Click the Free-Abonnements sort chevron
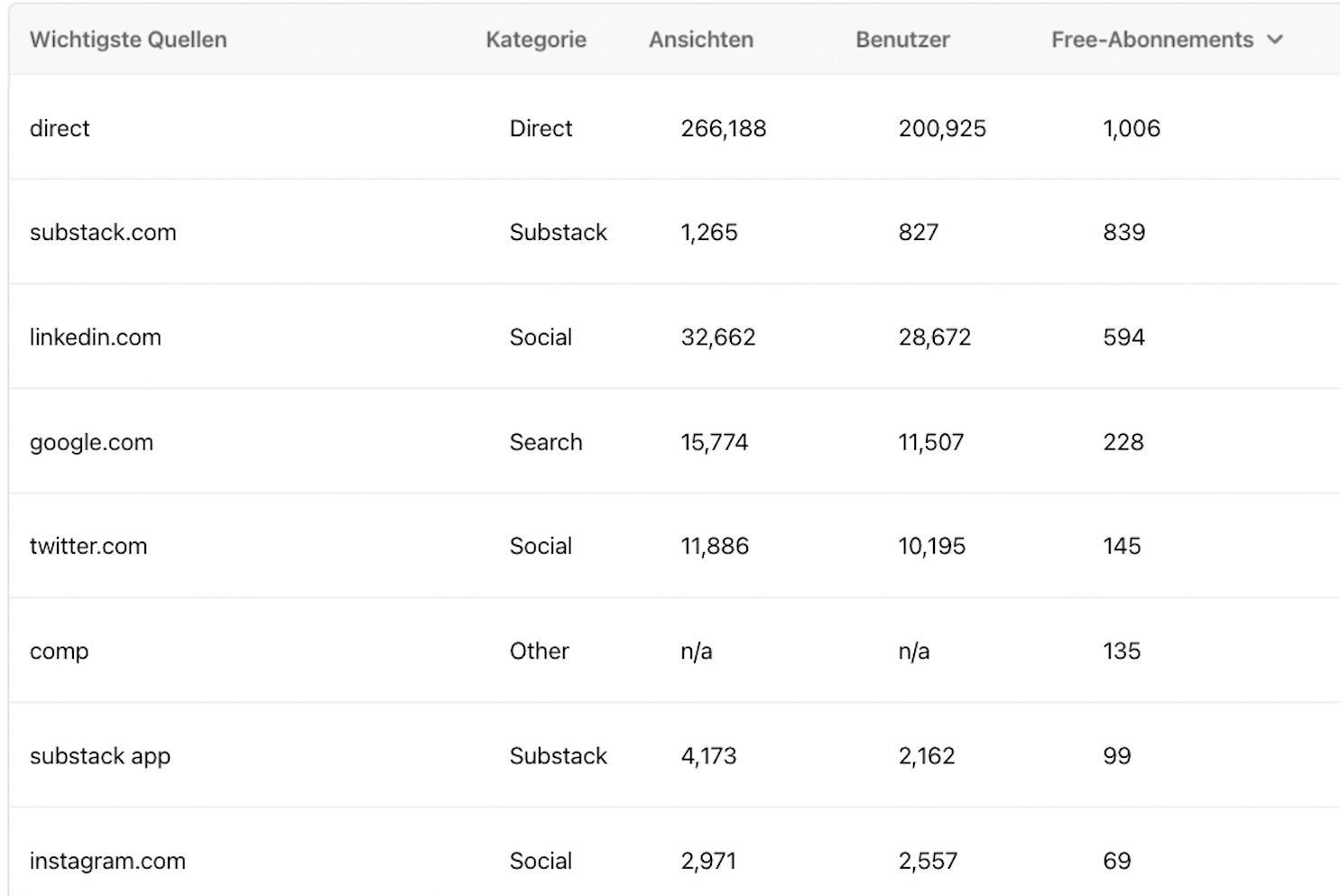 pyautogui.click(x=1275, y=40)
